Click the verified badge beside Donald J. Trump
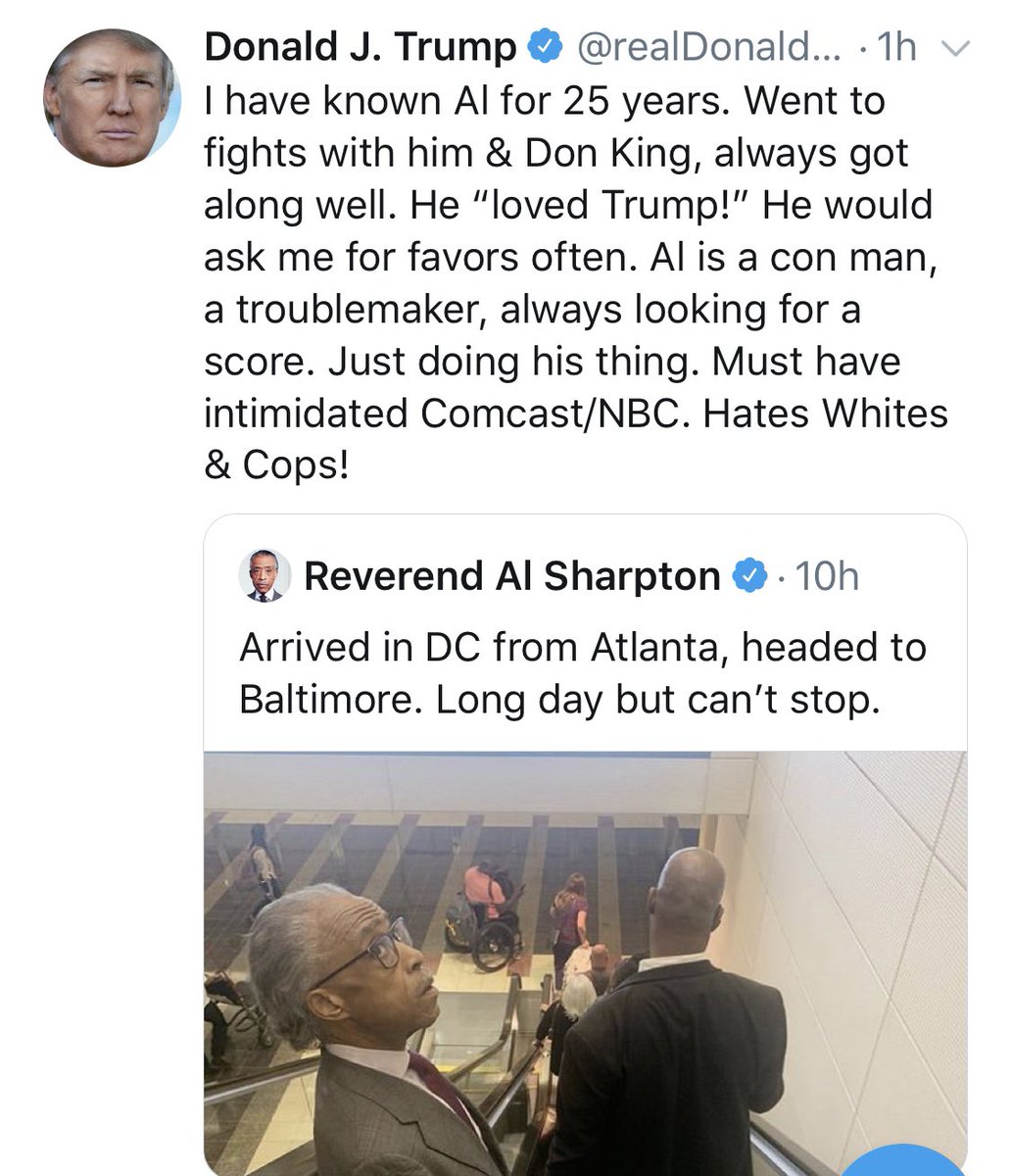Viewport: 1011px width, 1176px height. click(x=546, y=47)
